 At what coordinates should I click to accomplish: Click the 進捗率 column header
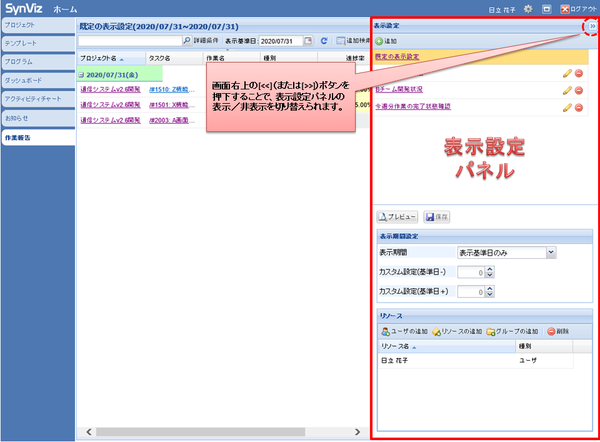tap(343, 59)
